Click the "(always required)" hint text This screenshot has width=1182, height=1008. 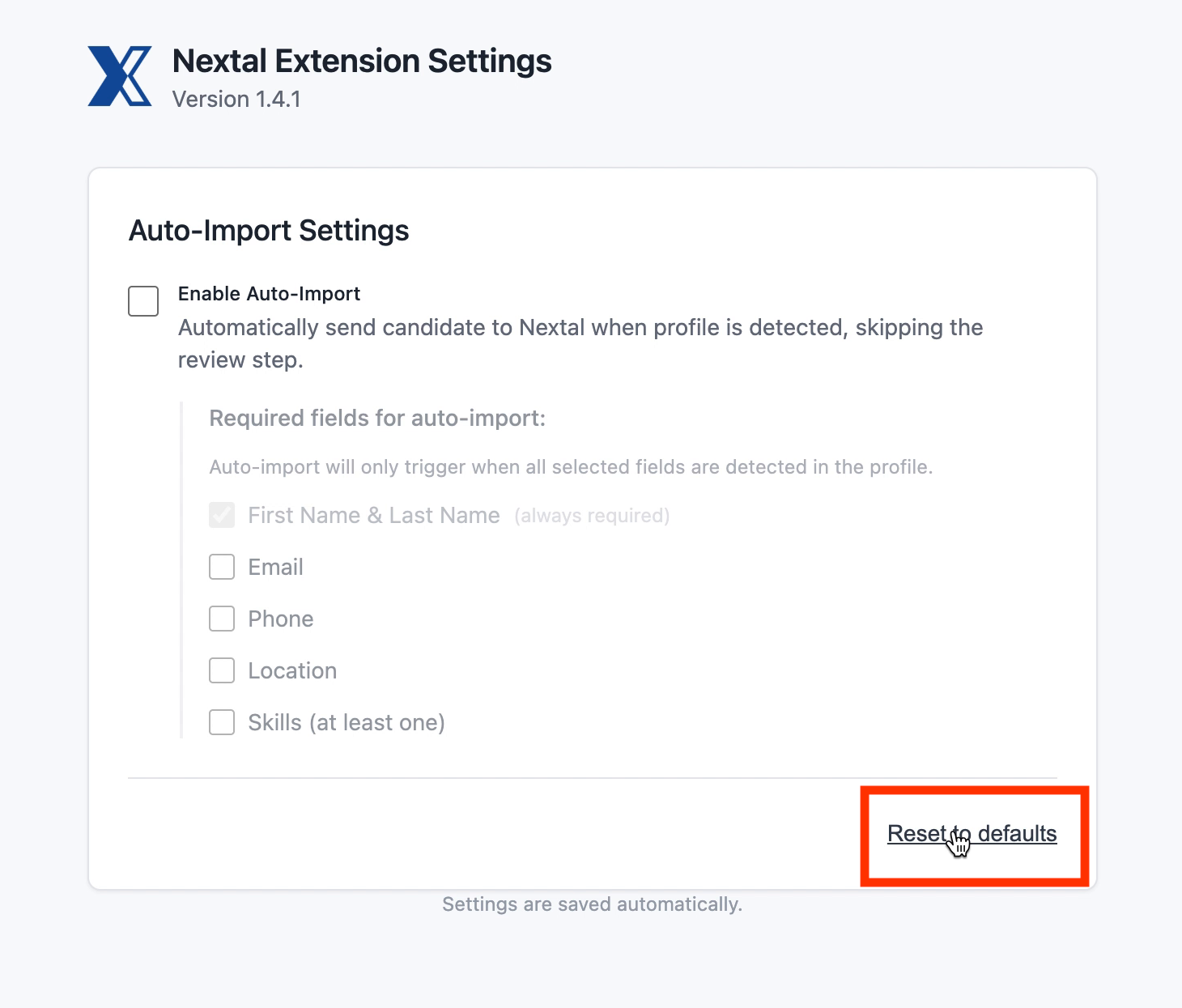592,516
